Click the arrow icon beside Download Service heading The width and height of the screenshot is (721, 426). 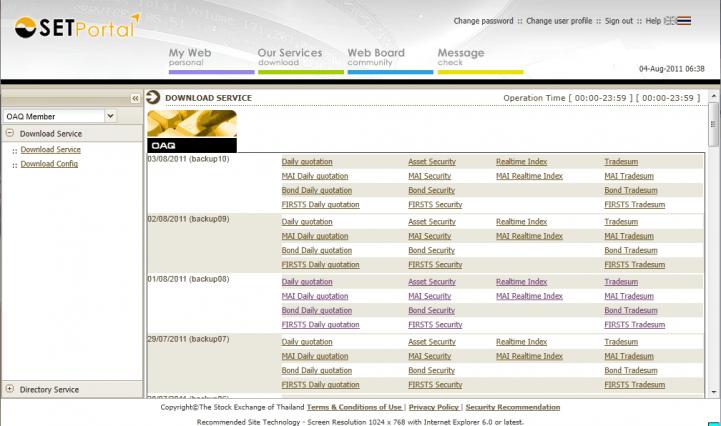pos(153,97)
